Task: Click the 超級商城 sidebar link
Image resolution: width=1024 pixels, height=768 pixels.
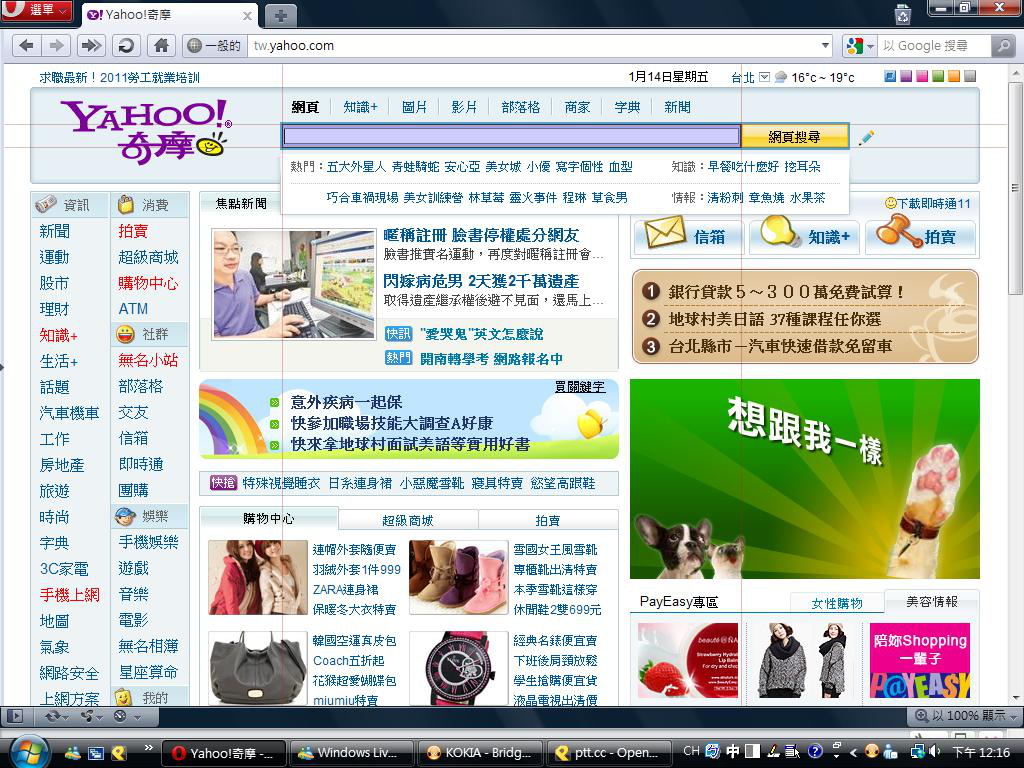Action: (148, 257)
